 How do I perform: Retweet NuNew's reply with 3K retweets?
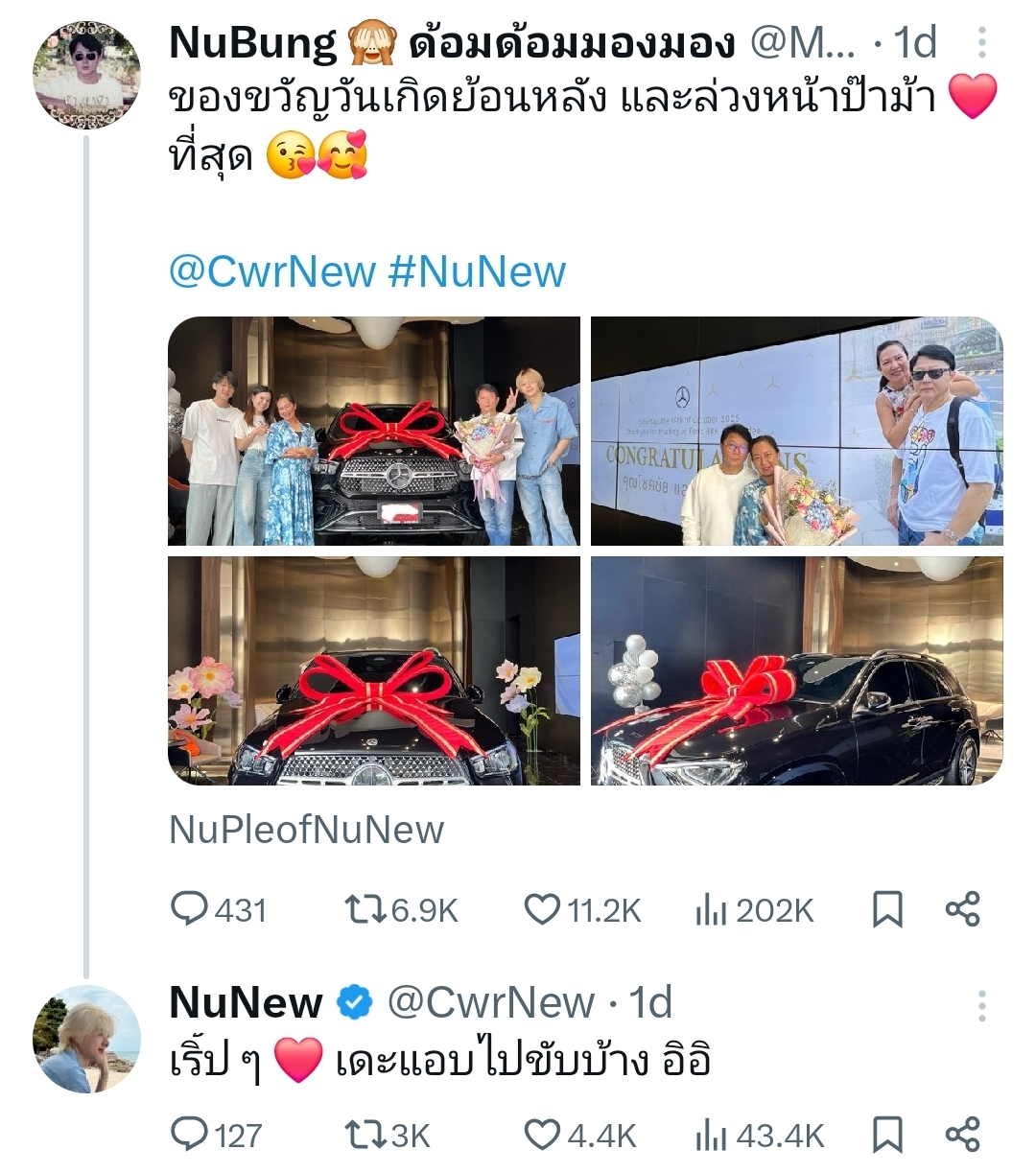(388, 1136)
